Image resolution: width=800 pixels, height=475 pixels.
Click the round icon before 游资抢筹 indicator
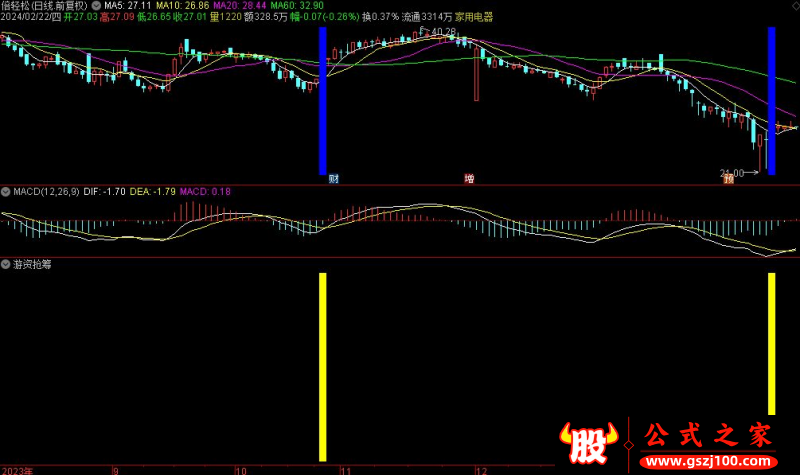coord(6,265)
